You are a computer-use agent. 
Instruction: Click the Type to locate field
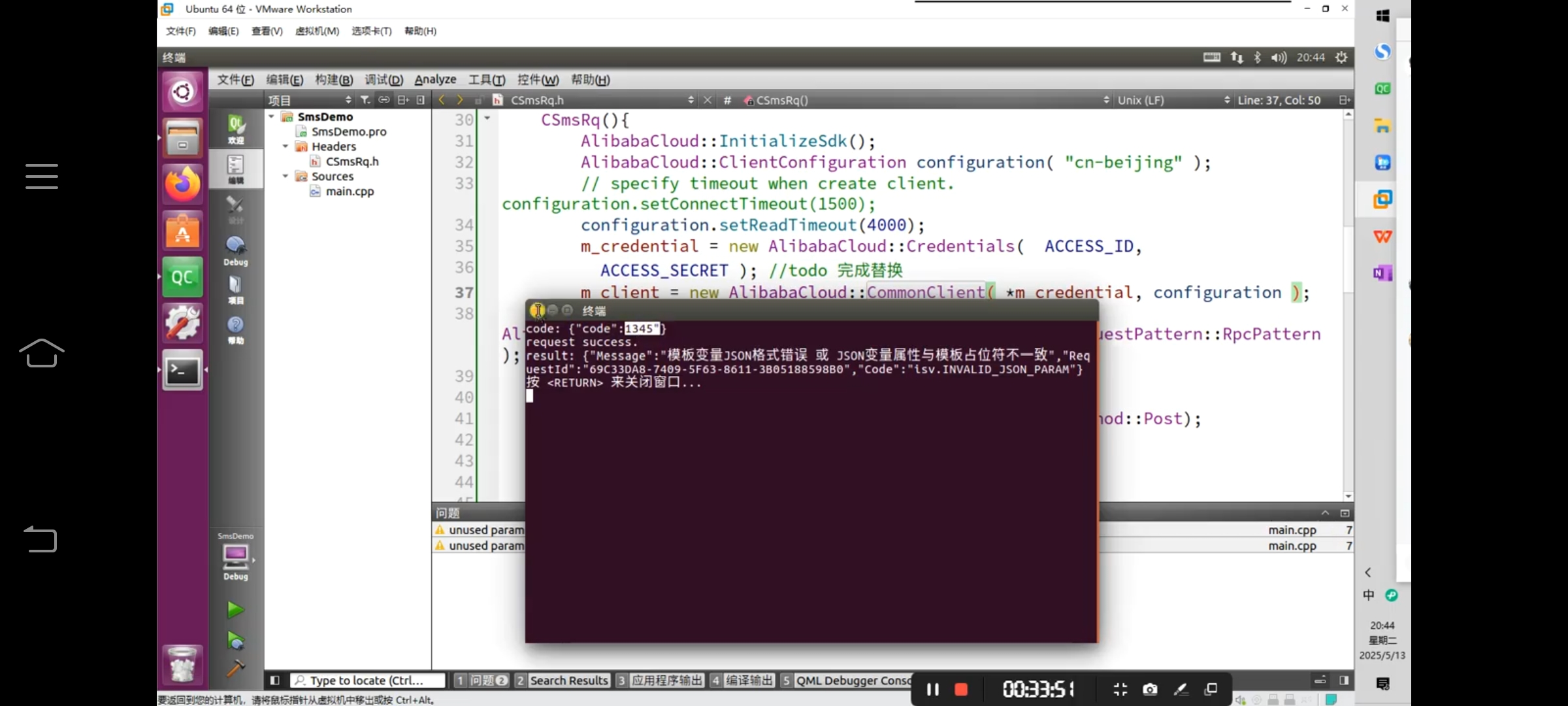coord(368,681)
